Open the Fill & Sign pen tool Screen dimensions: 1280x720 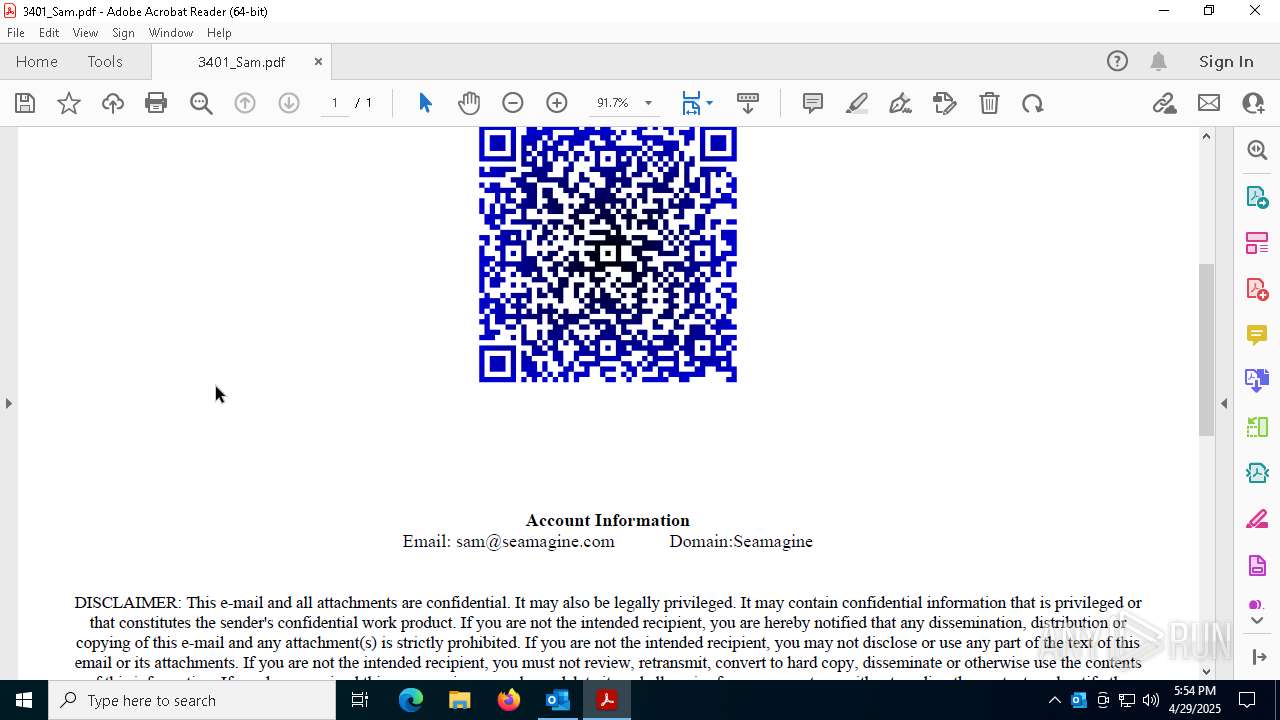tap(901, 103)
